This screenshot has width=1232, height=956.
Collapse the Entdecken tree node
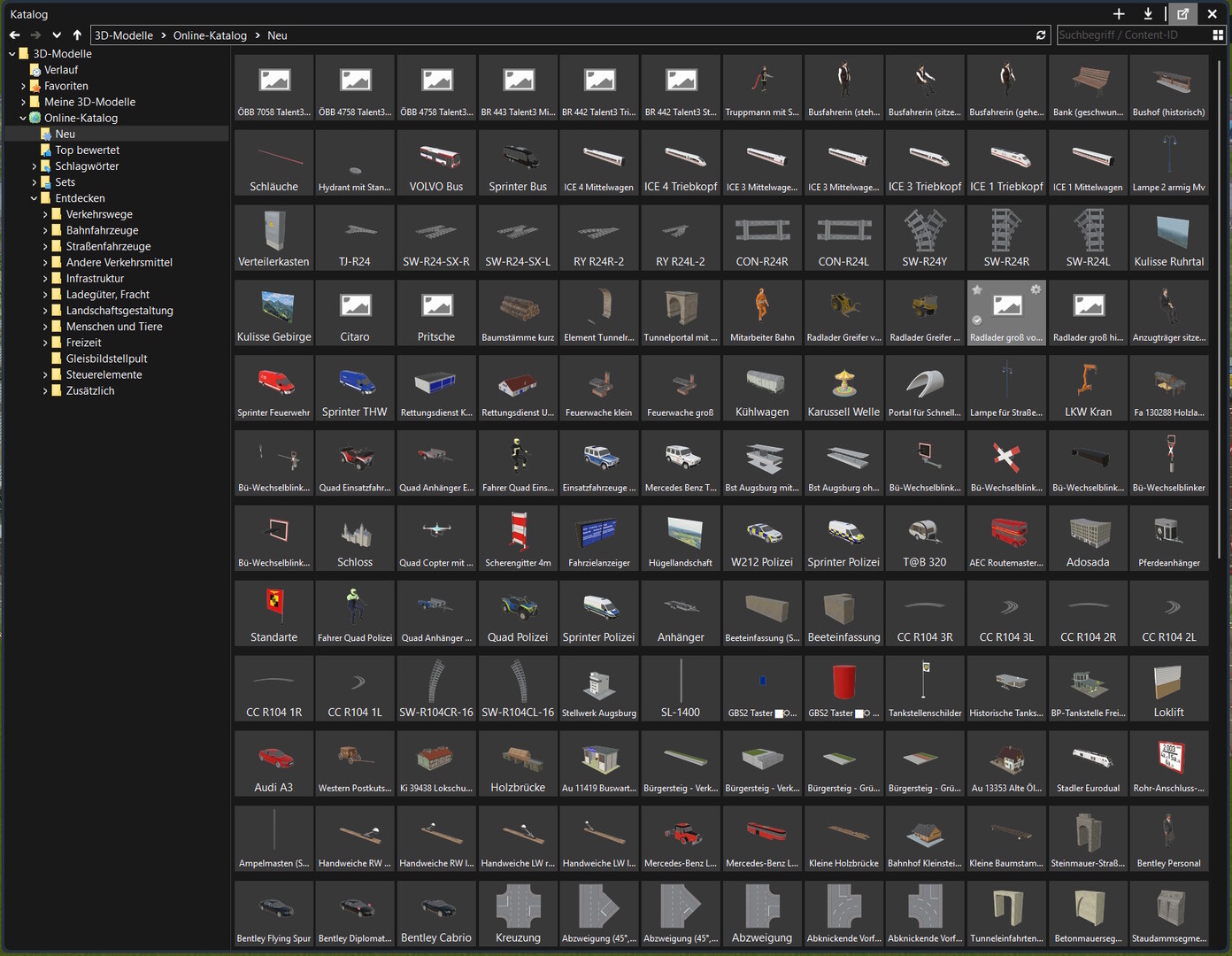[x=34, y=198]
